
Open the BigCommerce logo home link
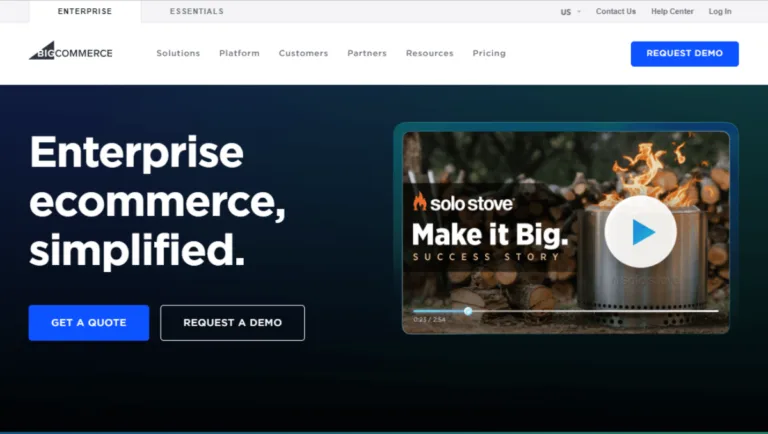pyautogui.click(x=71, y=51)
